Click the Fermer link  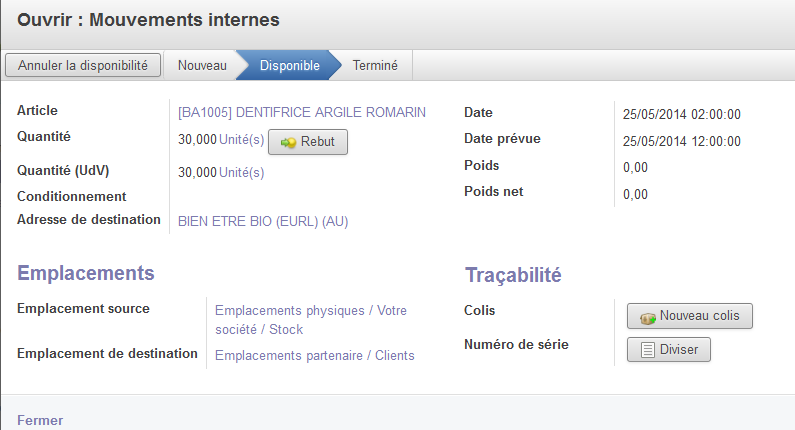[40, 420]
